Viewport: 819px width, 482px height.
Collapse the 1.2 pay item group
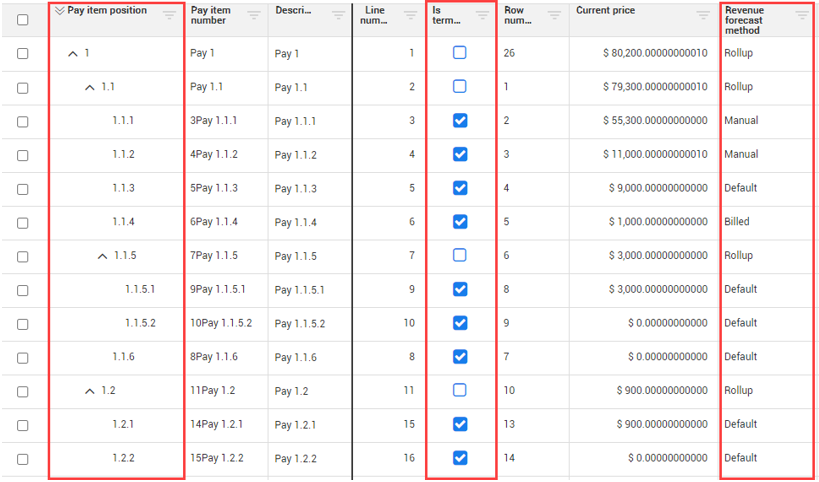pos(90,391)
